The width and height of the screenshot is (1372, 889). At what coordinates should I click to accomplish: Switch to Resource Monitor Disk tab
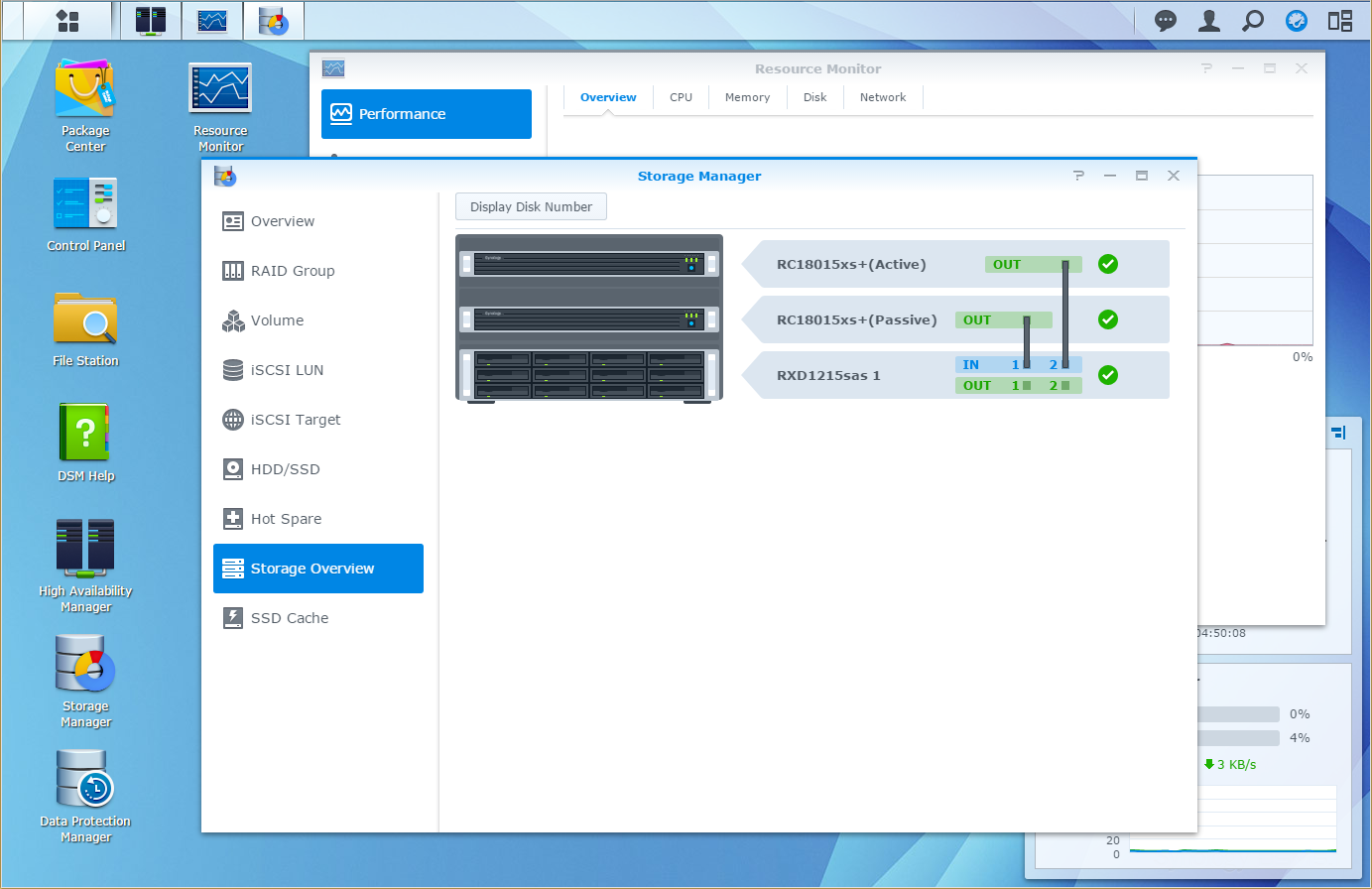pyautogui.click(x=814, y=97)
